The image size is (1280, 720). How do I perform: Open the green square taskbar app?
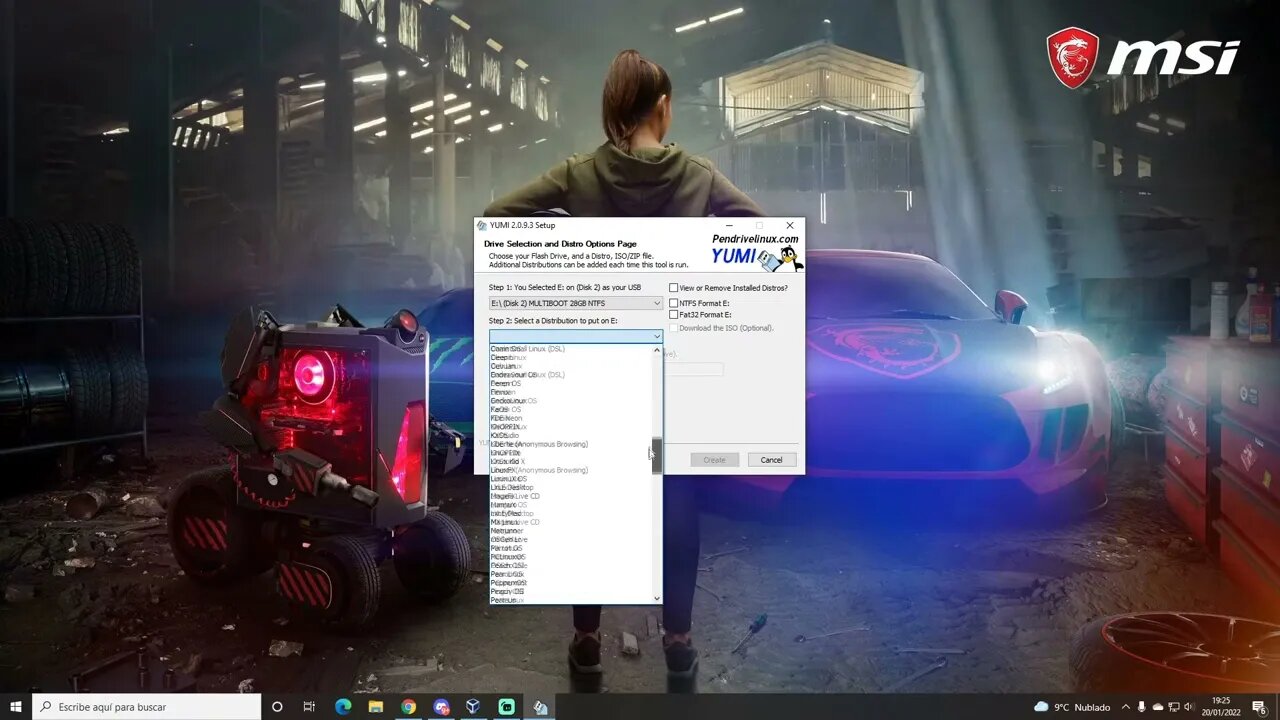(x=506, y=707)
